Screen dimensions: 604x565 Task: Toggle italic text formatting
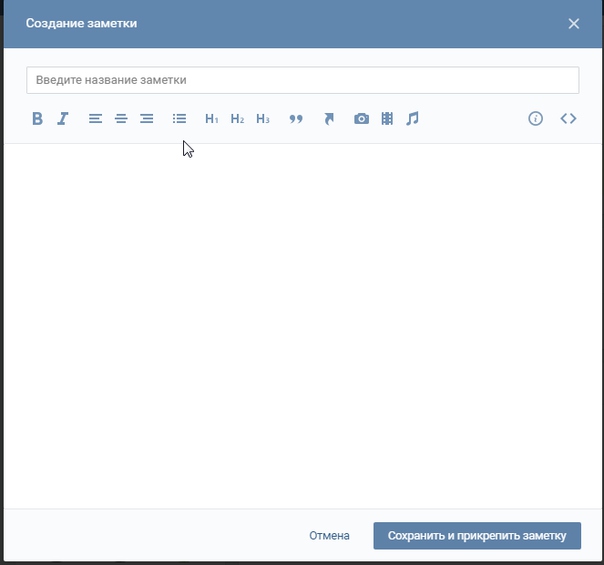(63, 119)
